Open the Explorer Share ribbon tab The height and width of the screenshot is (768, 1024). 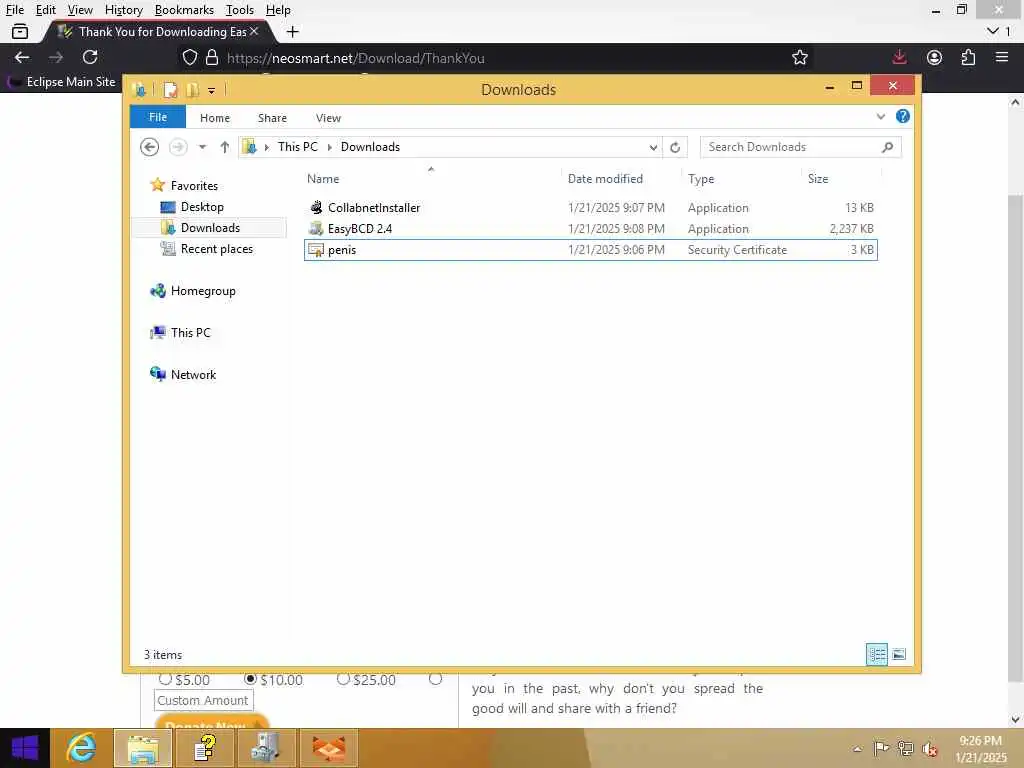tap(272, 118)
